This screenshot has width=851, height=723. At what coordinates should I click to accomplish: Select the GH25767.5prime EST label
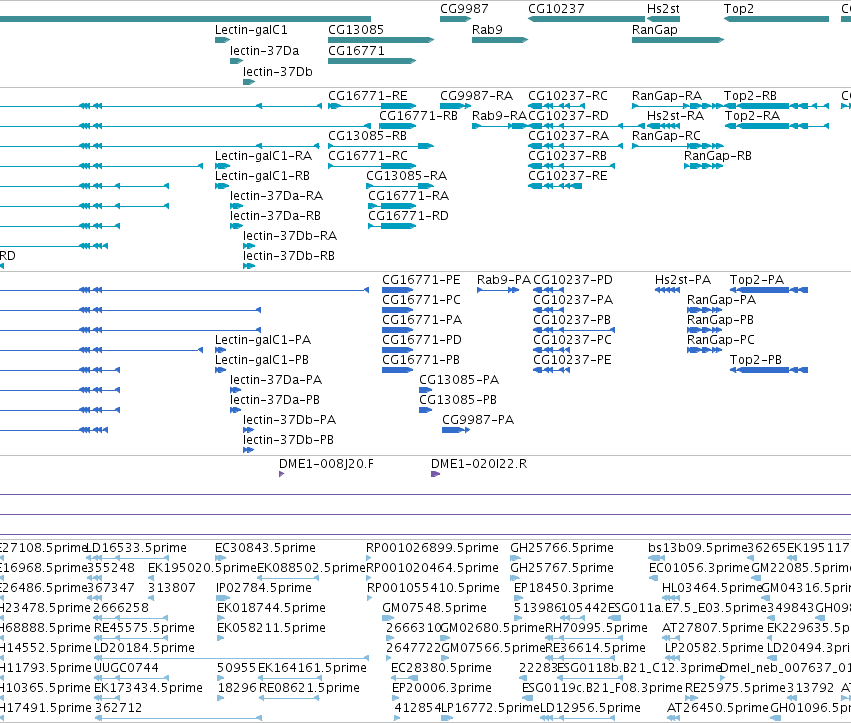click(x=562, y=568)
